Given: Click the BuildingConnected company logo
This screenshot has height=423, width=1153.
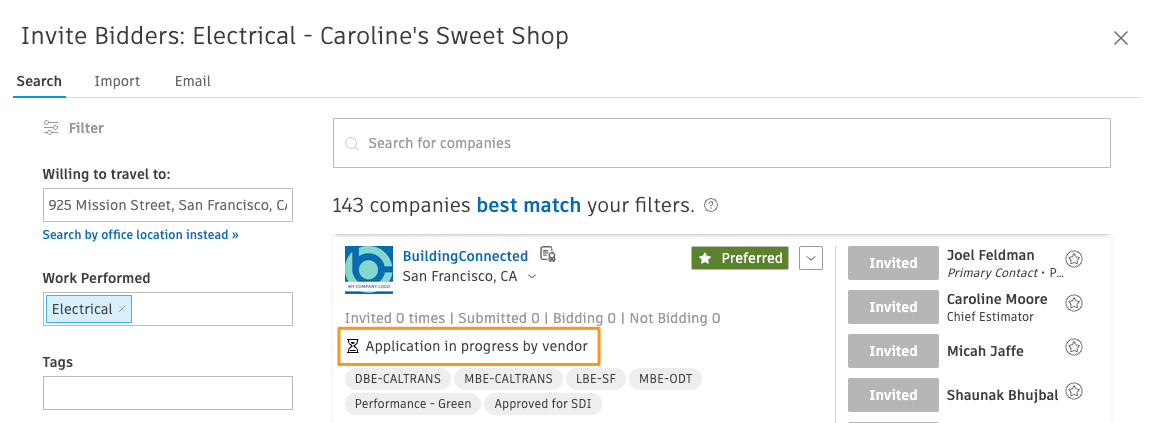Looking at the screenshot, I should click(x=368, y=270).
